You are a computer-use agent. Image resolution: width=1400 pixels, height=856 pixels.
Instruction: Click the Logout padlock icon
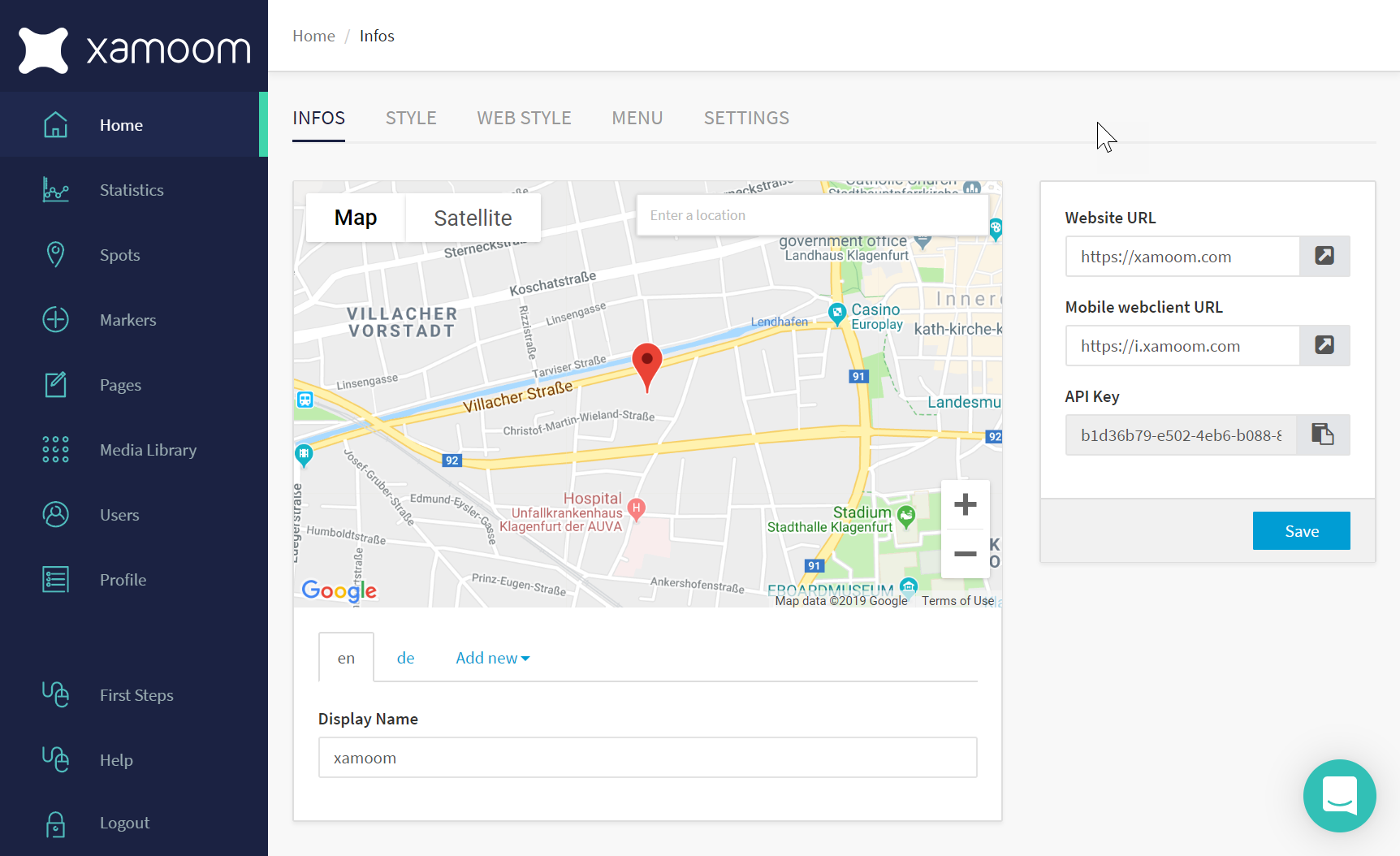click(x=55, y=824)
